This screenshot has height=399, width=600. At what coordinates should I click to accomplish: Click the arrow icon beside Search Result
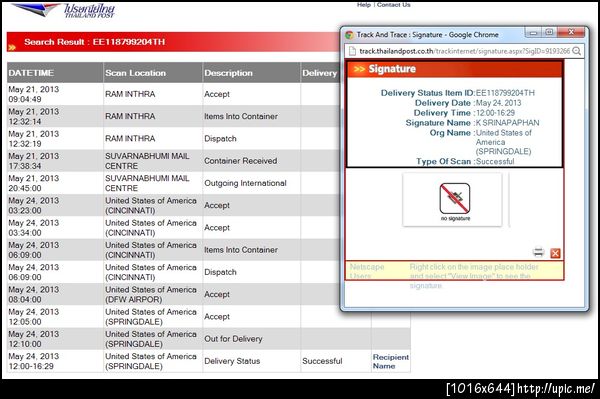tap(12, 47)
